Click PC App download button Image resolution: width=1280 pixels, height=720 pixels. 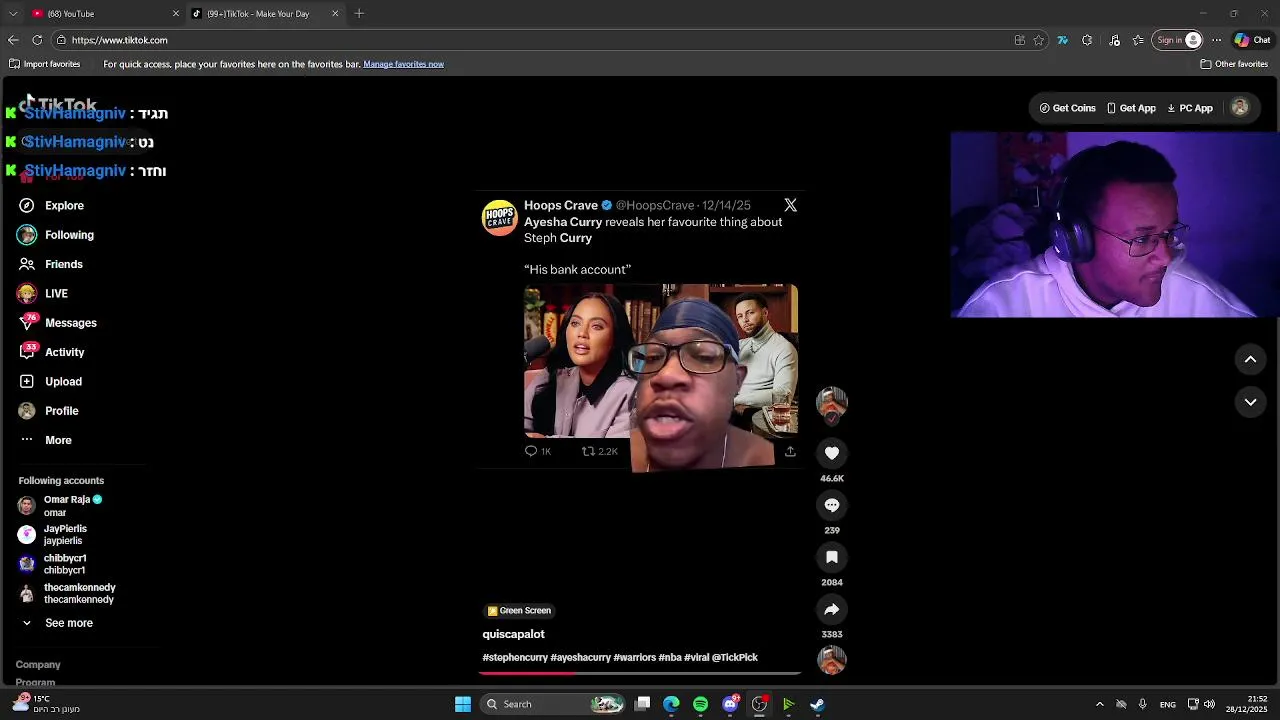[x=1190, y=108]
